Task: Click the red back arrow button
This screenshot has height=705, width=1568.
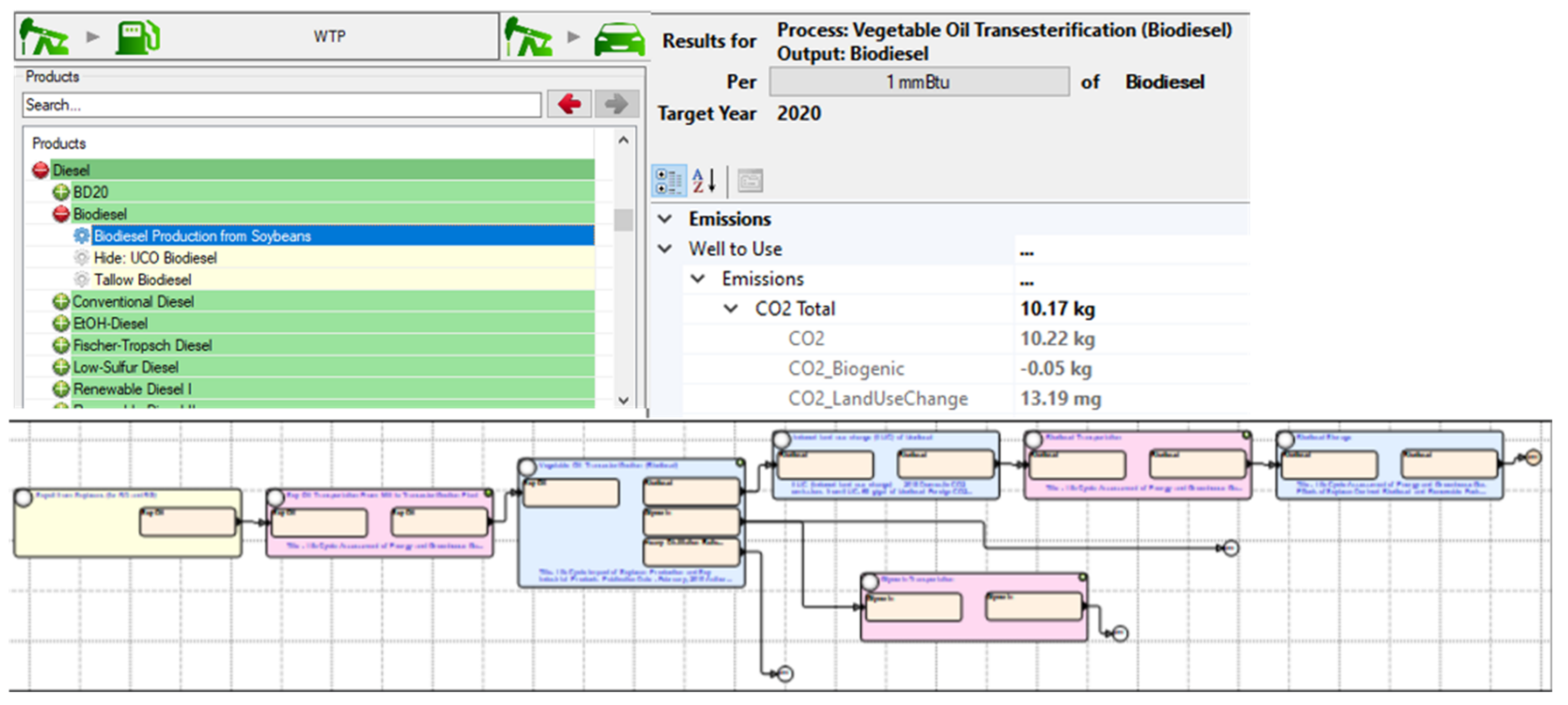Action: pos(569,103)
